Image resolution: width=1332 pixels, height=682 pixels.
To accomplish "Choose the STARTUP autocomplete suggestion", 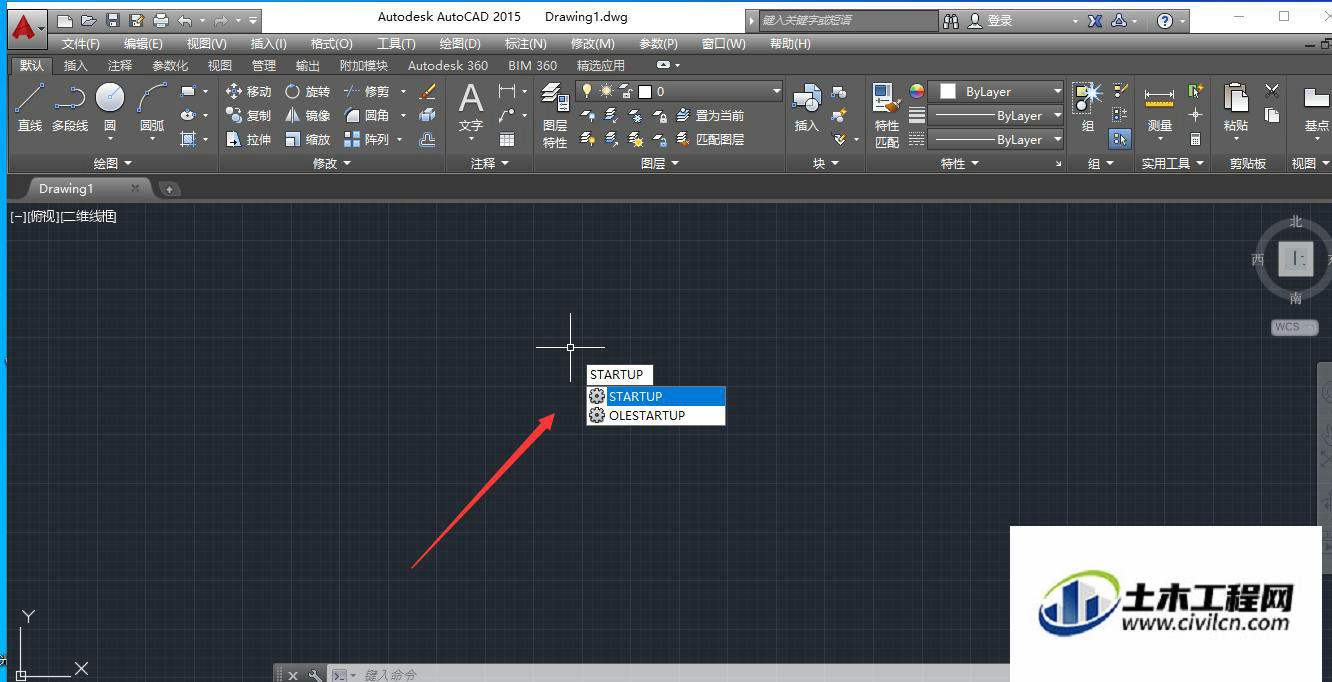I will click(x=656, y=396).
